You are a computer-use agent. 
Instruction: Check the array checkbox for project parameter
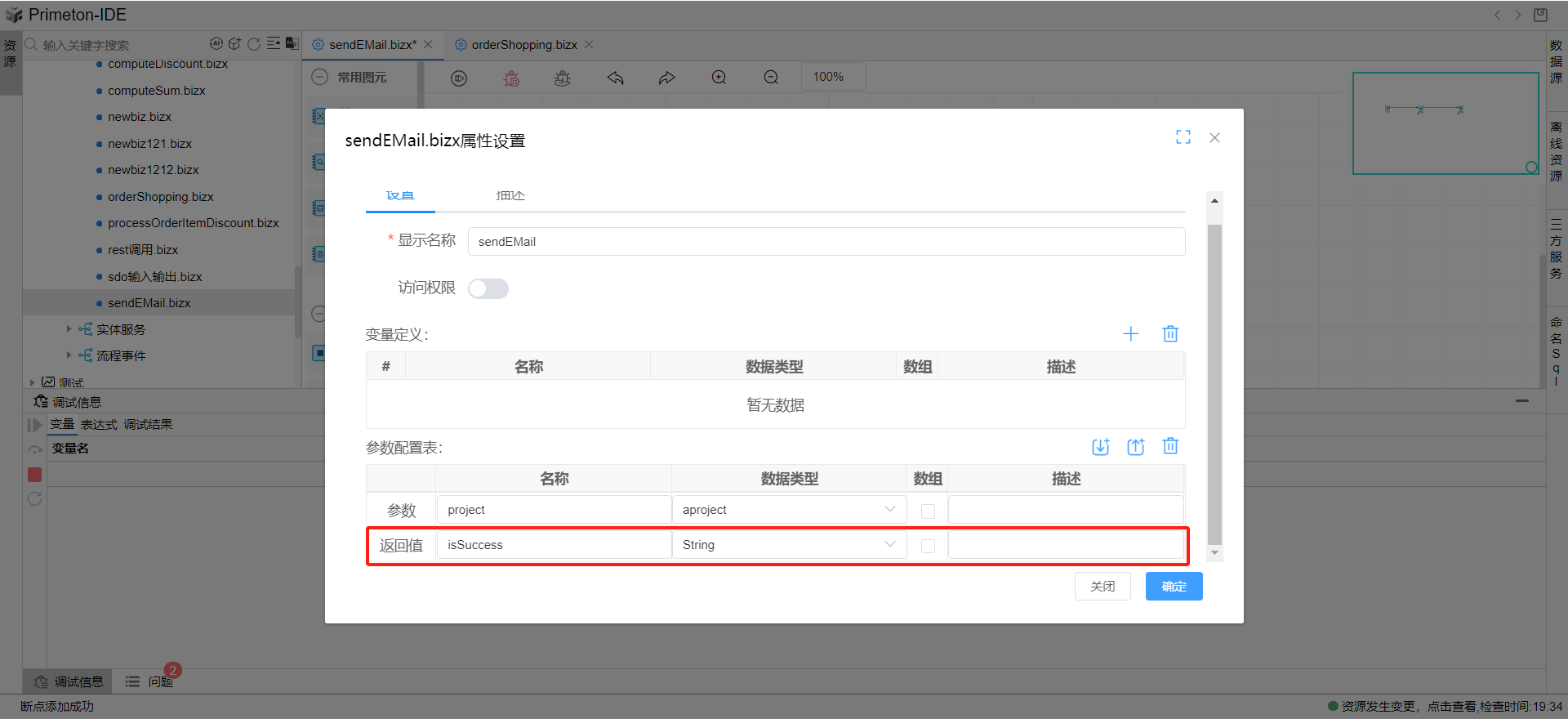(928, 511)
